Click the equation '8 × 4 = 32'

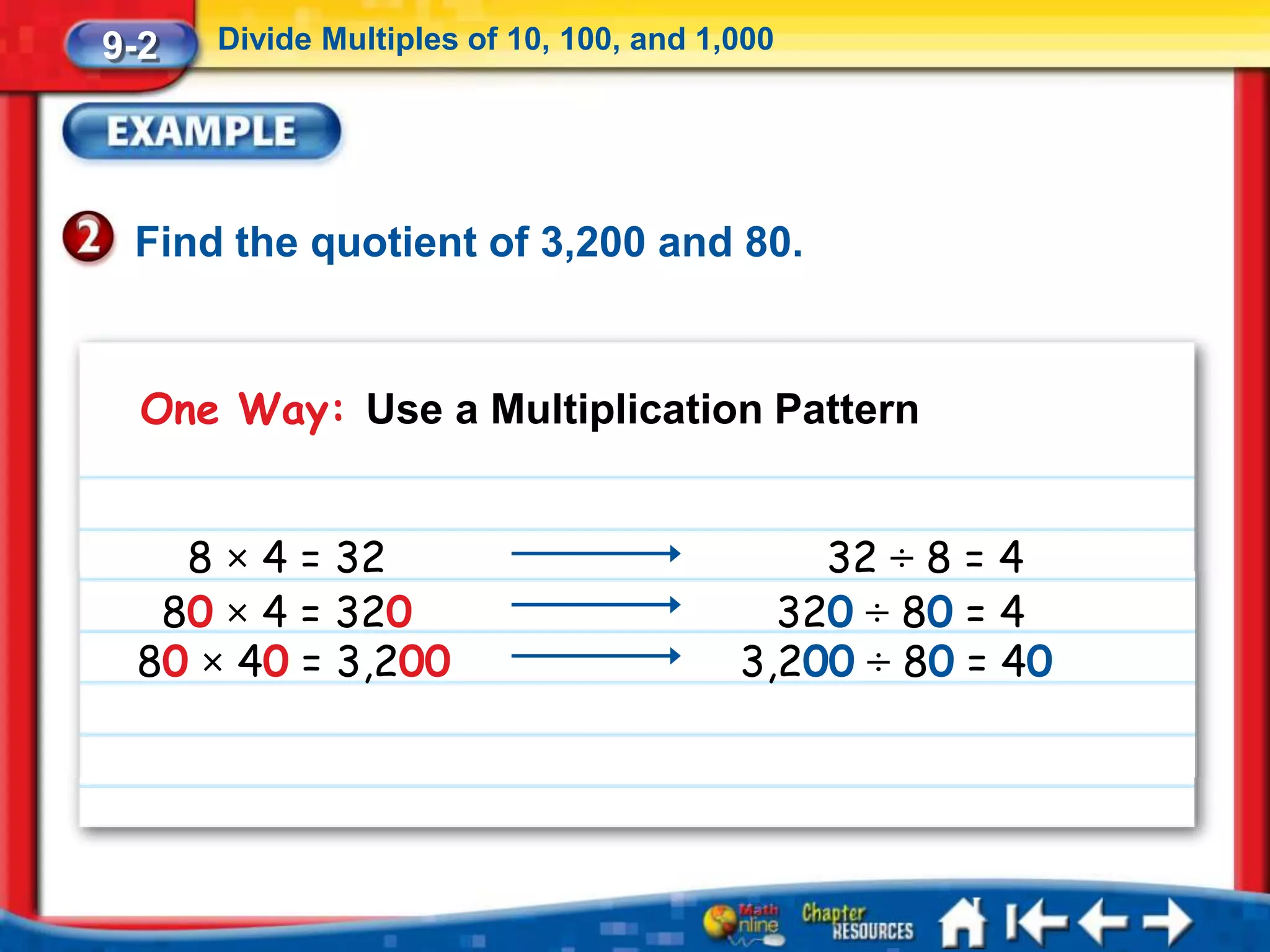coord(286,557)
